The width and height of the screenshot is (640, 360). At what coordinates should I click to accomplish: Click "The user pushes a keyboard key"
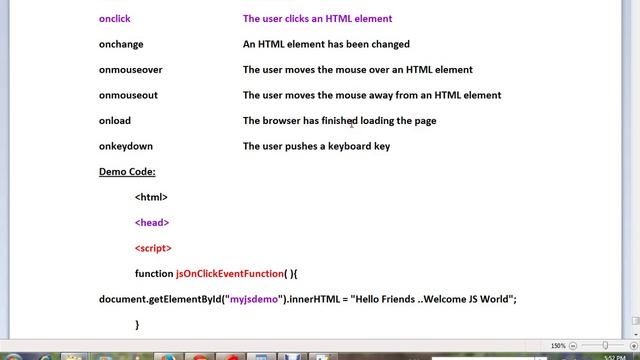pos(316,146)
